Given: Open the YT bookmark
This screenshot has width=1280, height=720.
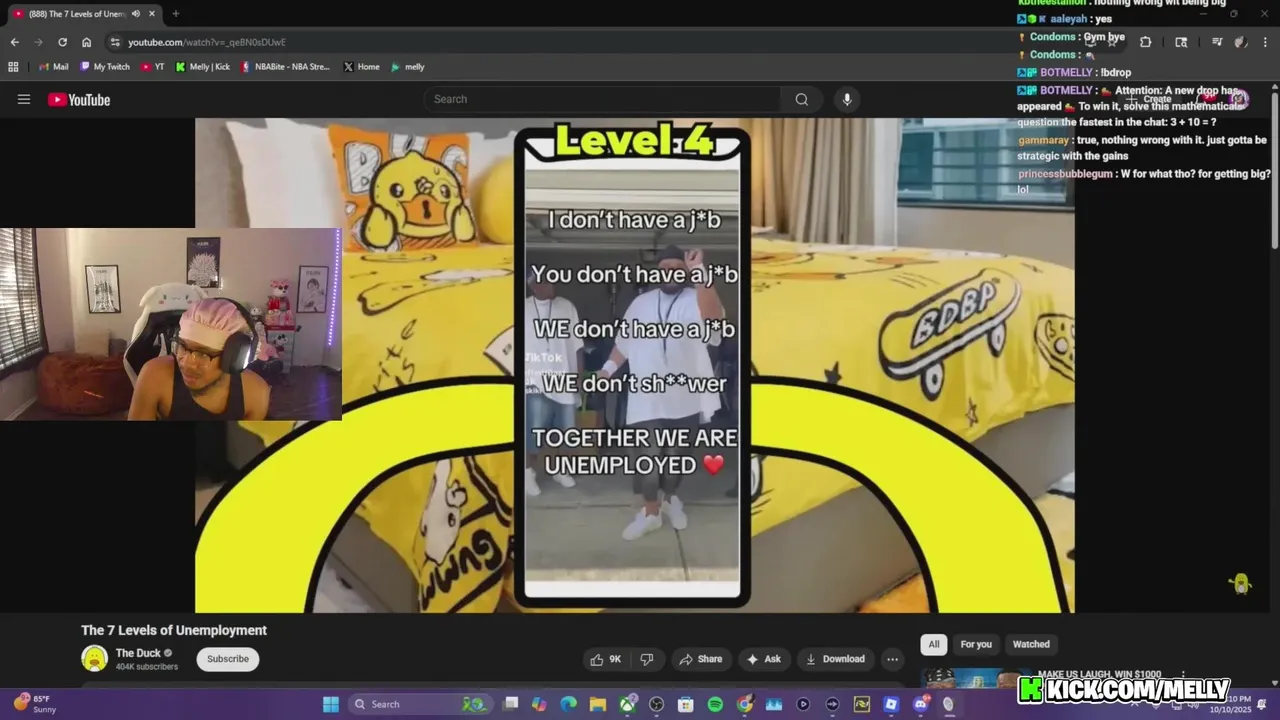Looking at the screenshot, I should click(153, 67).
